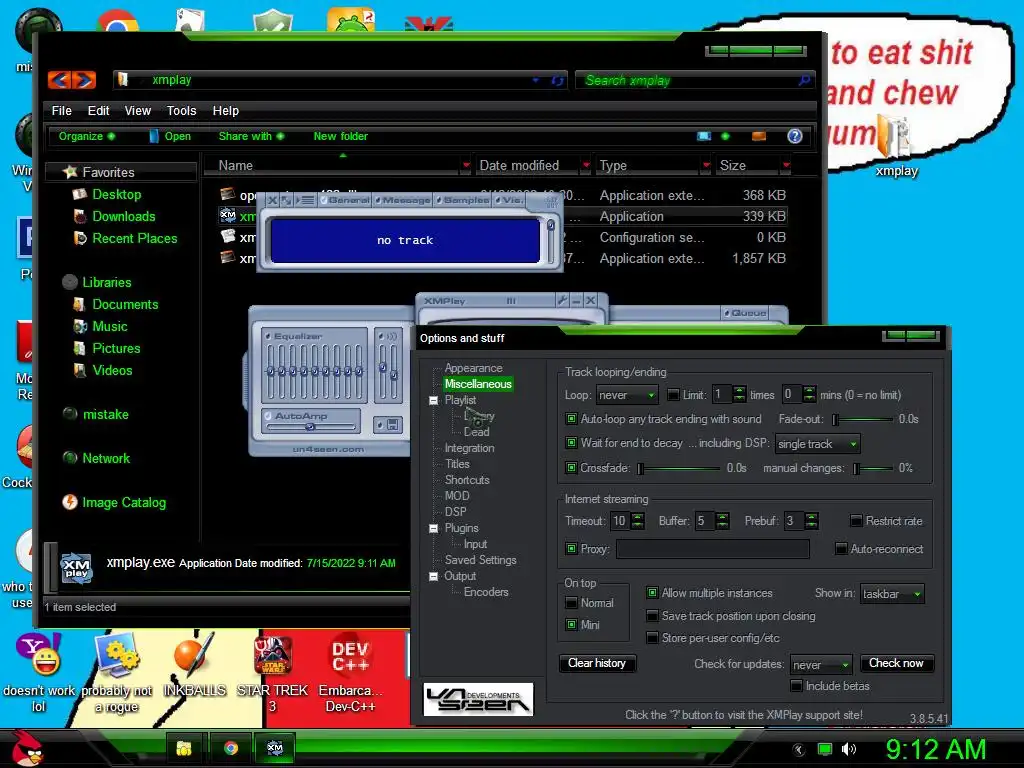Click XMPlay save equalizer preset icon
The image size is (1024, 768).
(x=393, y=424)
